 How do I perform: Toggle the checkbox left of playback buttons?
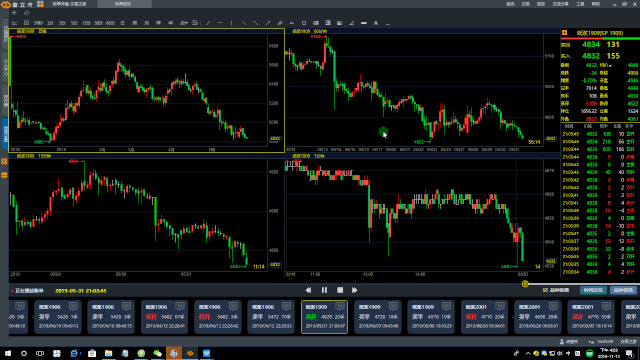click(x=545, y=290)
